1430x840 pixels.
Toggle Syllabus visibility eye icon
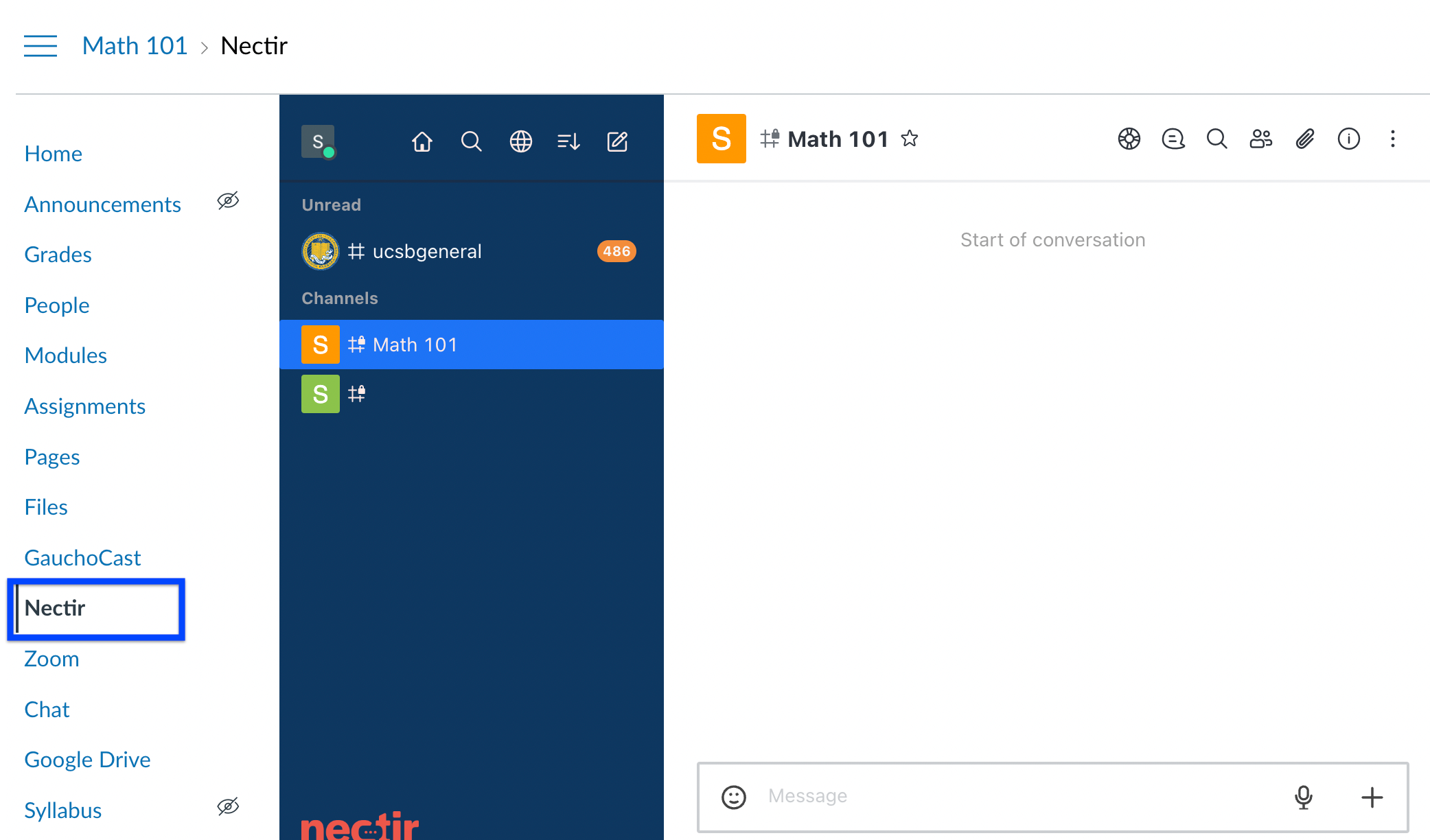point(228,806)
